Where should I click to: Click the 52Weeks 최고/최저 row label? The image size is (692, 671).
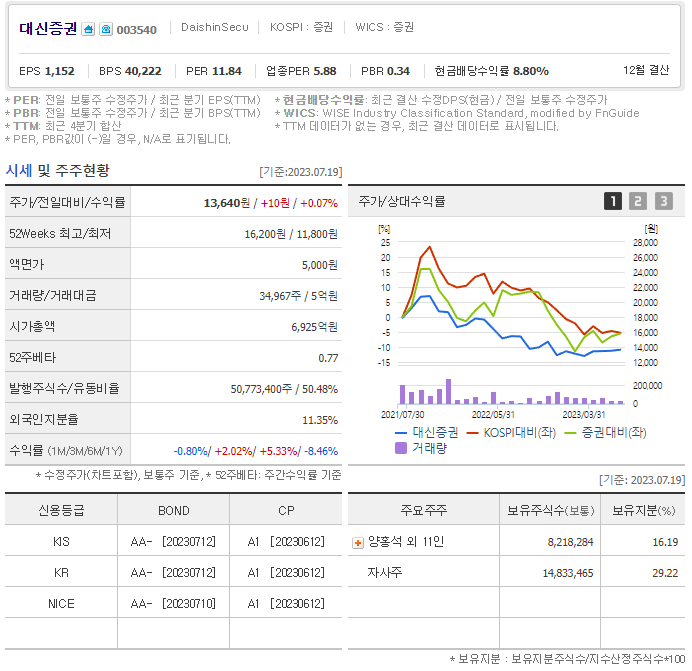tap(60, 233)
